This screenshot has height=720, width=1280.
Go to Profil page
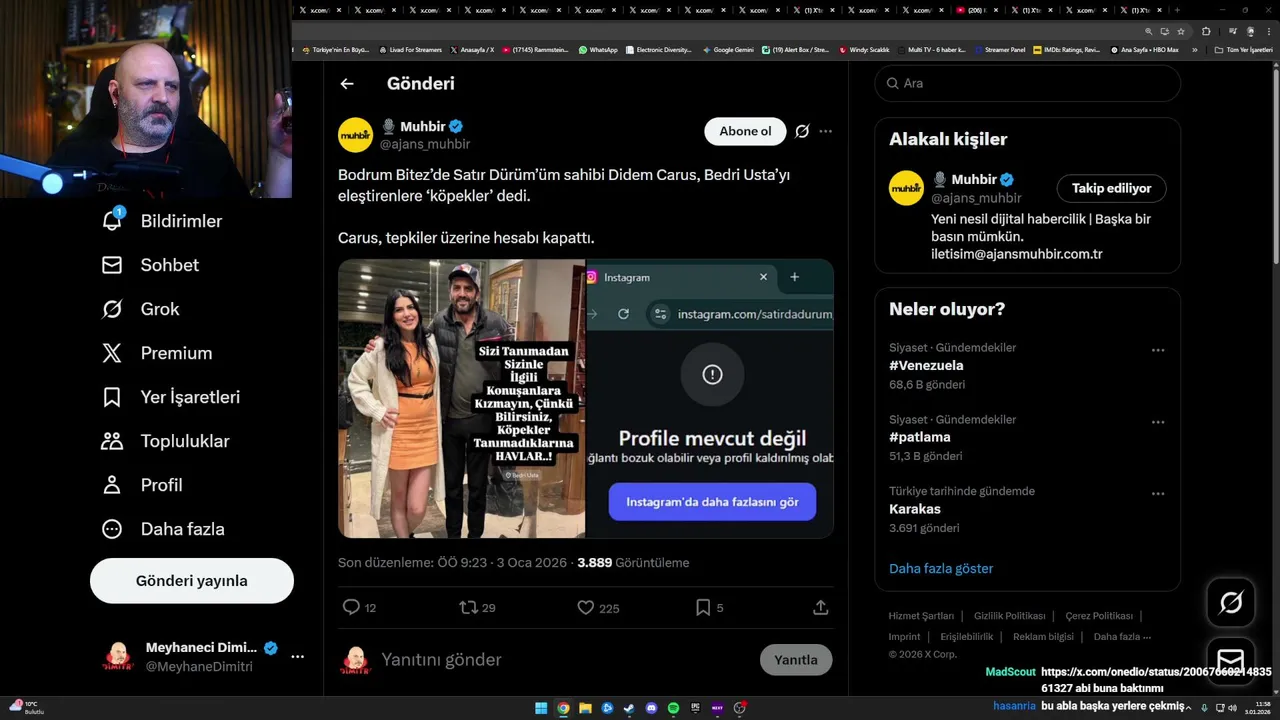point(142,485)
